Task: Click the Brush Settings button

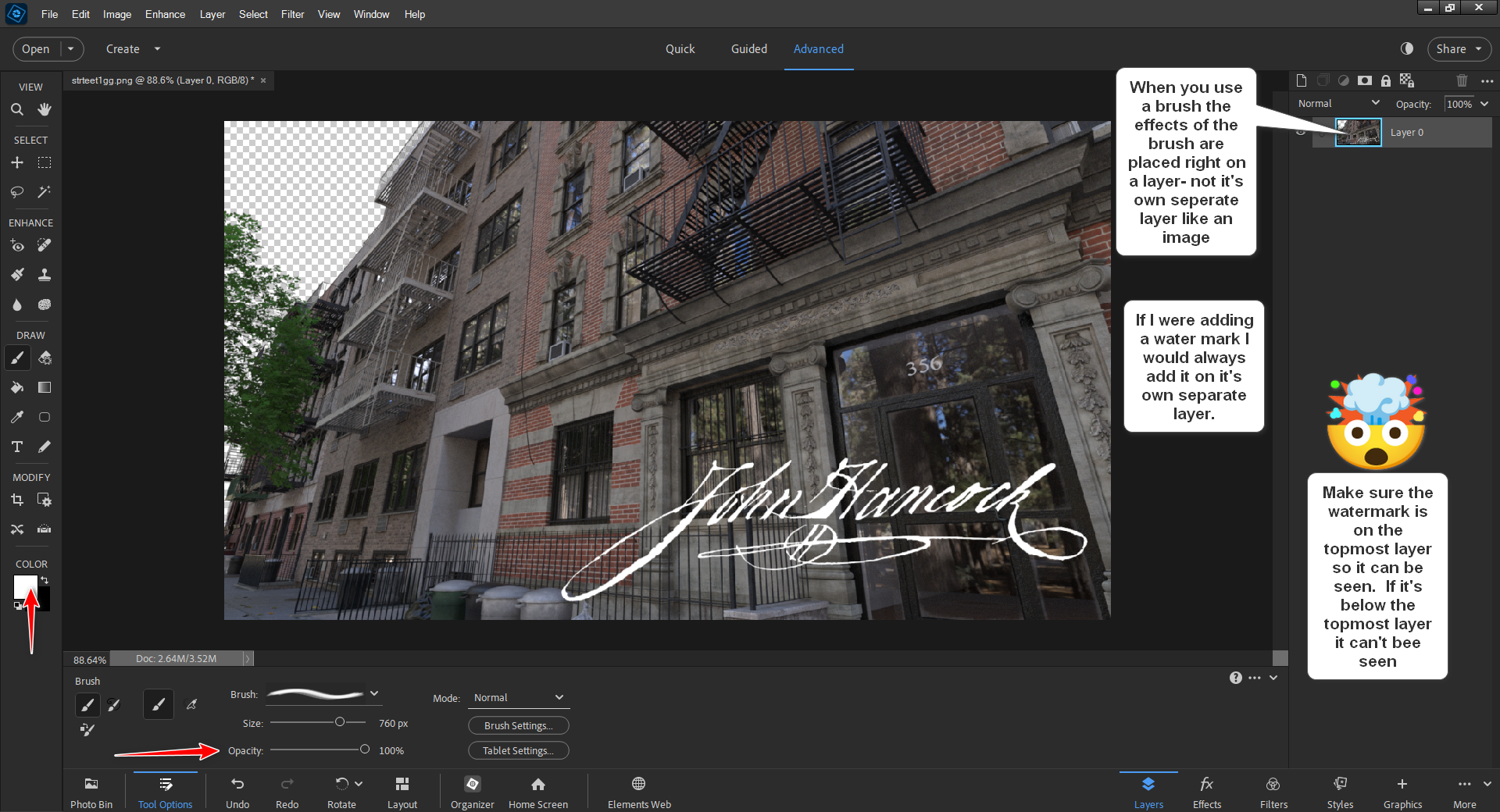Action: [x=518, y=725]
